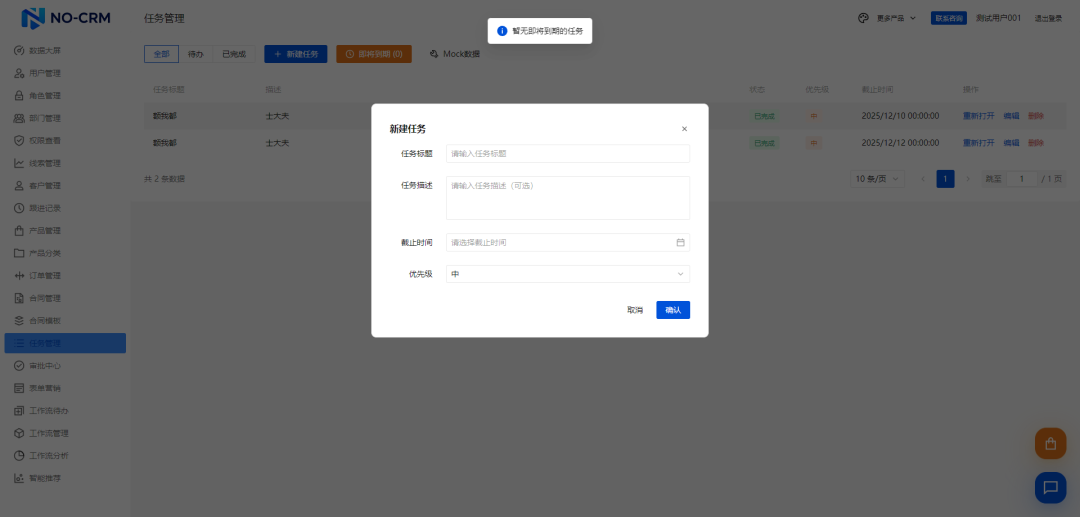Click the 跳至 page number input

click(x=1022, y=179)
